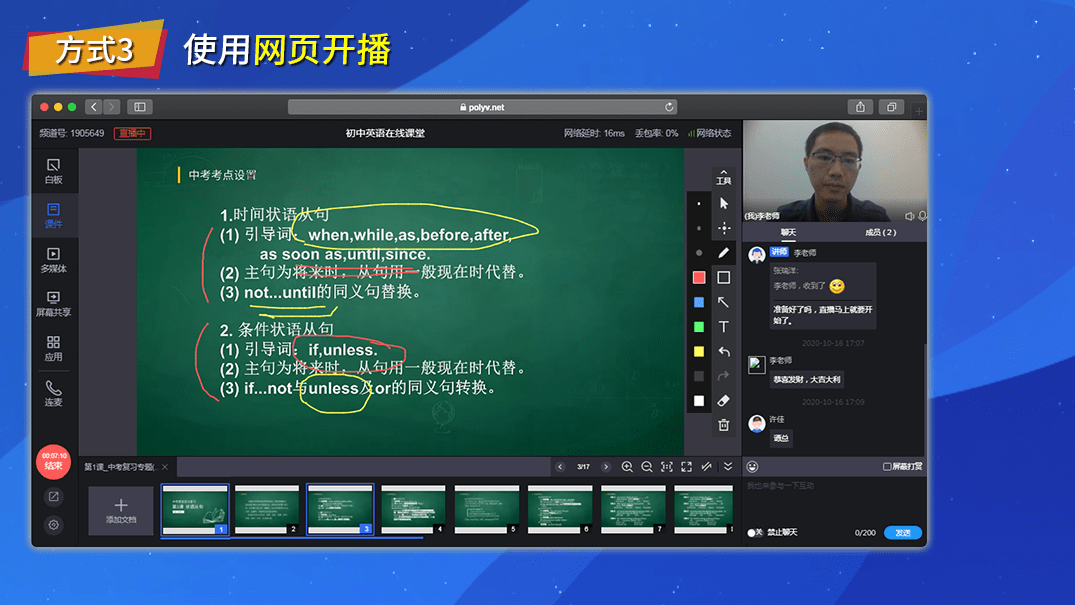The height and width of the screenshot is (605, 1075).
Task: Select the rectangle shape tool
Action: click(x=724, y=278)
